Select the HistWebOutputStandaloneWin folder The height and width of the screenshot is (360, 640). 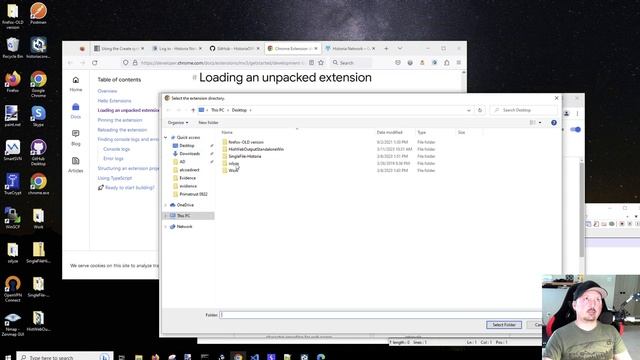tap(256, 149)
